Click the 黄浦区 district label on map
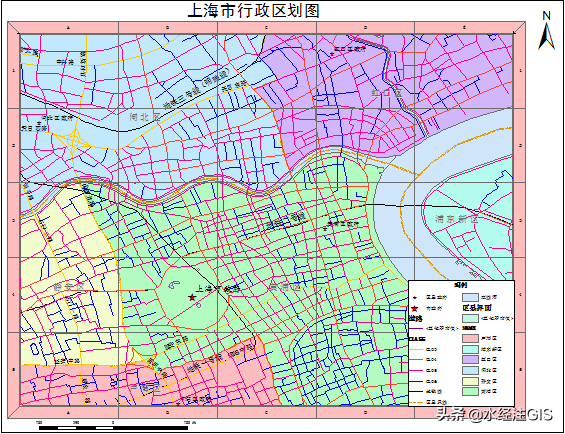Viewport: 565px width, 434px height. (285, 287)
